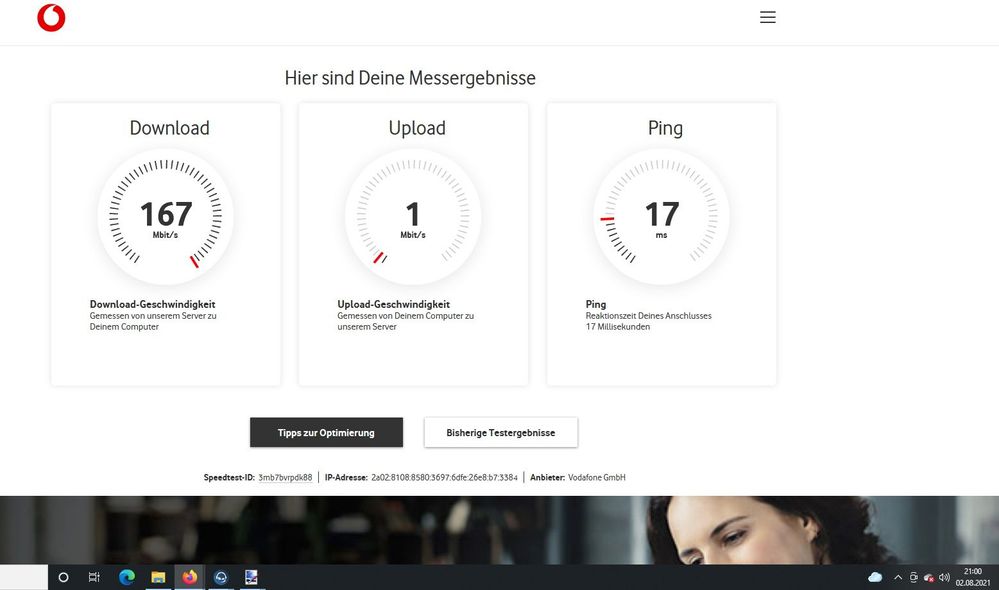Click the Tipps zur Optimierung button
999x590 pixels.
pyautogui.click(x=326, y=433)
